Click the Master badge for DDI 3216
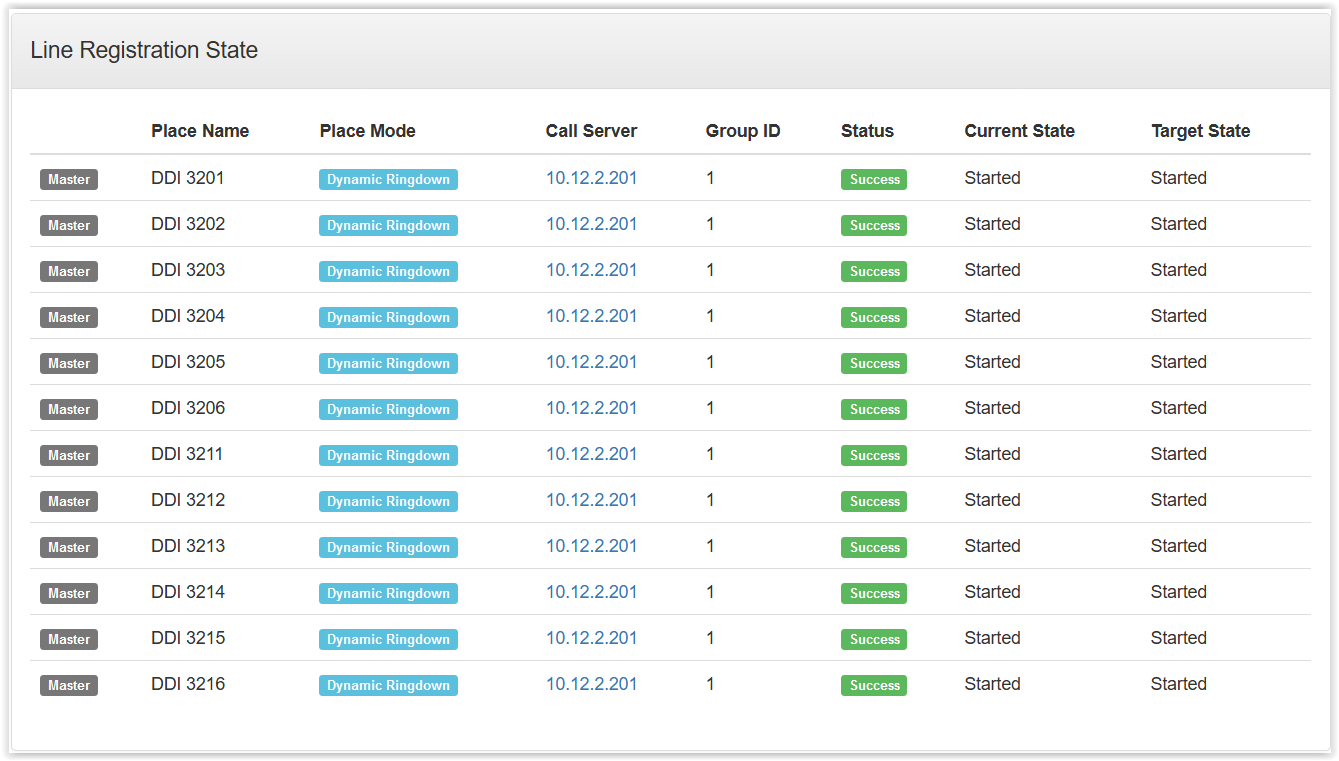This screenshot has width=1339, height=761. click(69, 686)
